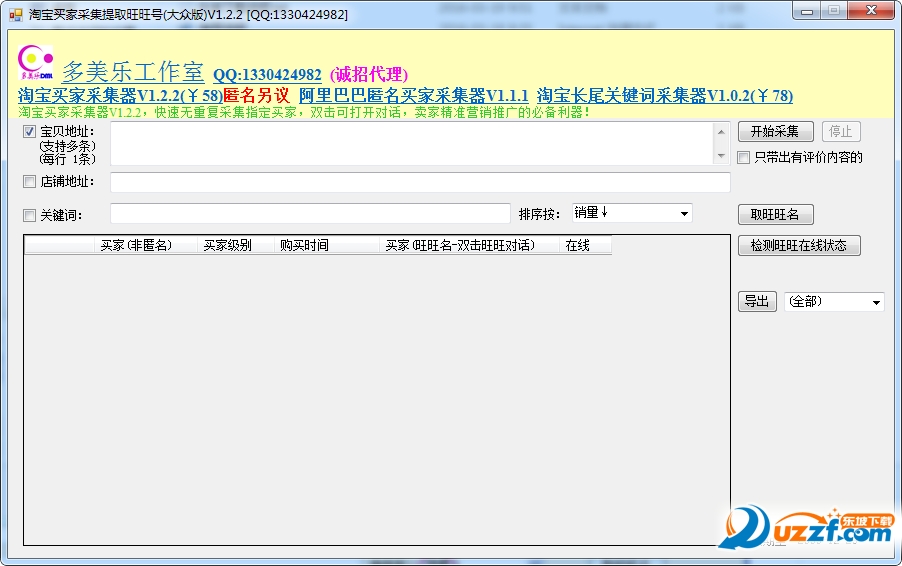The image size is (902, 566).
Task: Close the application window
Action: [x=871, y=11]
